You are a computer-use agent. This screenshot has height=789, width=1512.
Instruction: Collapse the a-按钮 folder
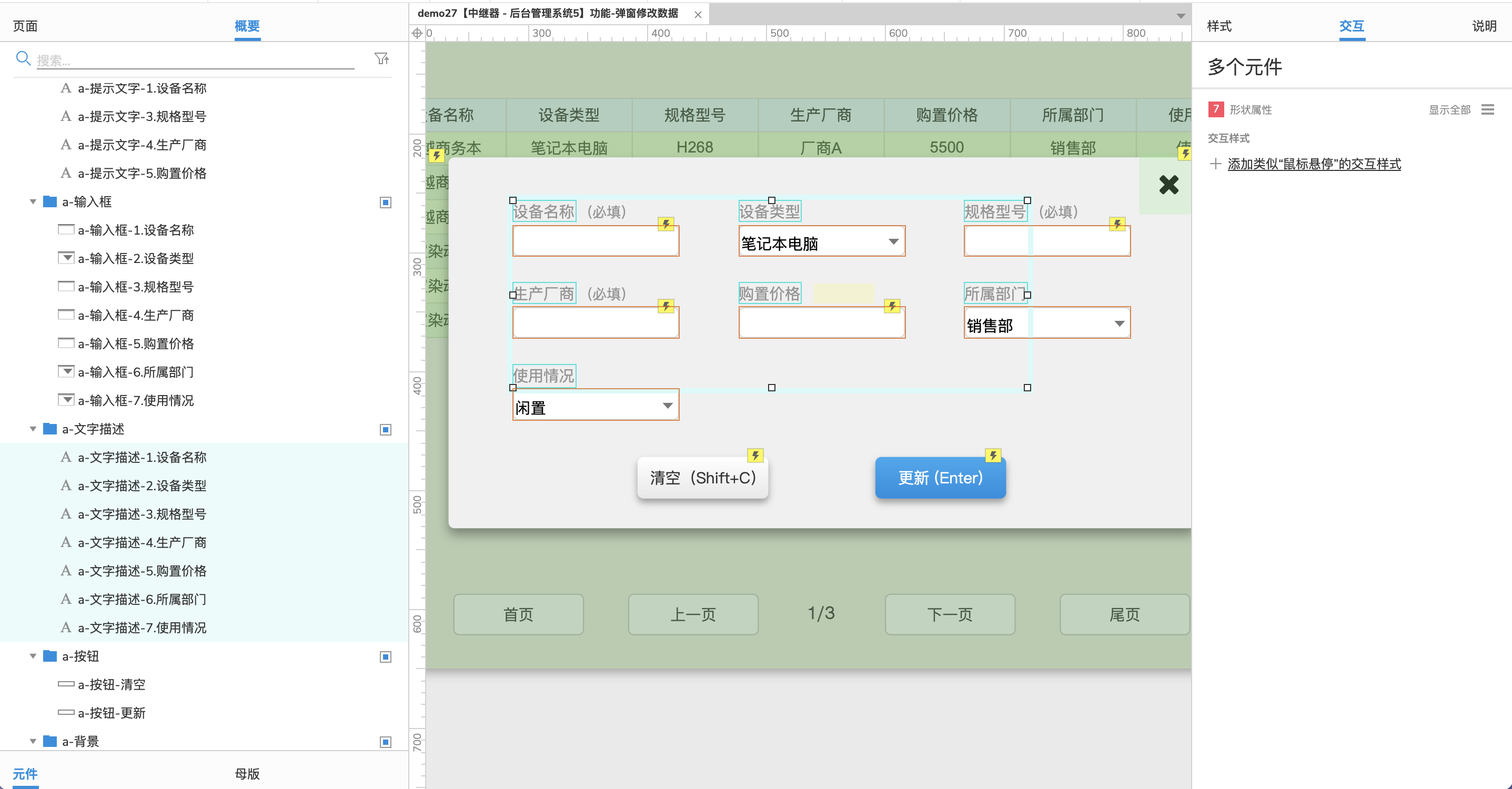pyautogui.click(x=33, y=656)
